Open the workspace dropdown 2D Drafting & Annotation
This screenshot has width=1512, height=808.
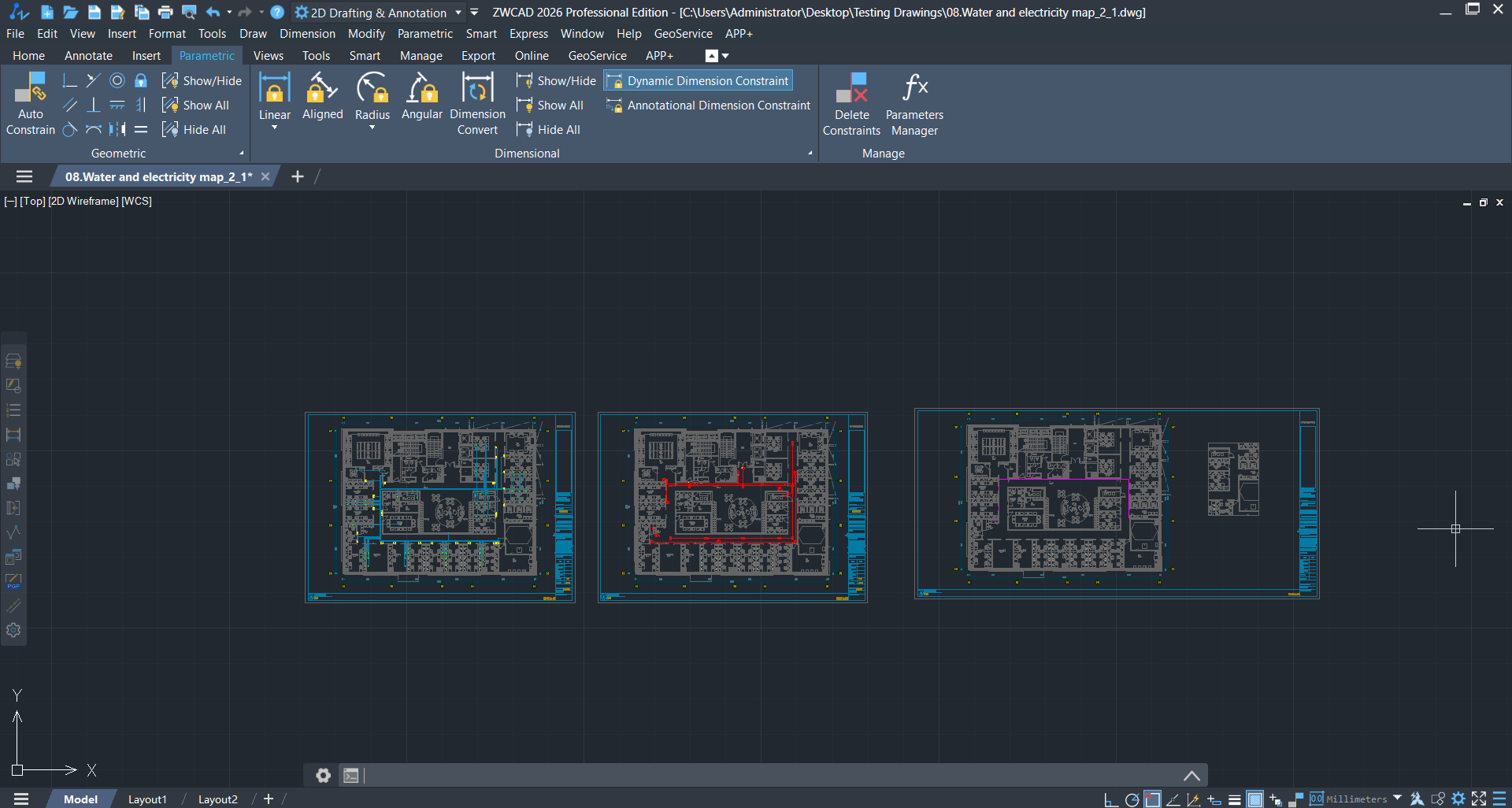(378, 13)
